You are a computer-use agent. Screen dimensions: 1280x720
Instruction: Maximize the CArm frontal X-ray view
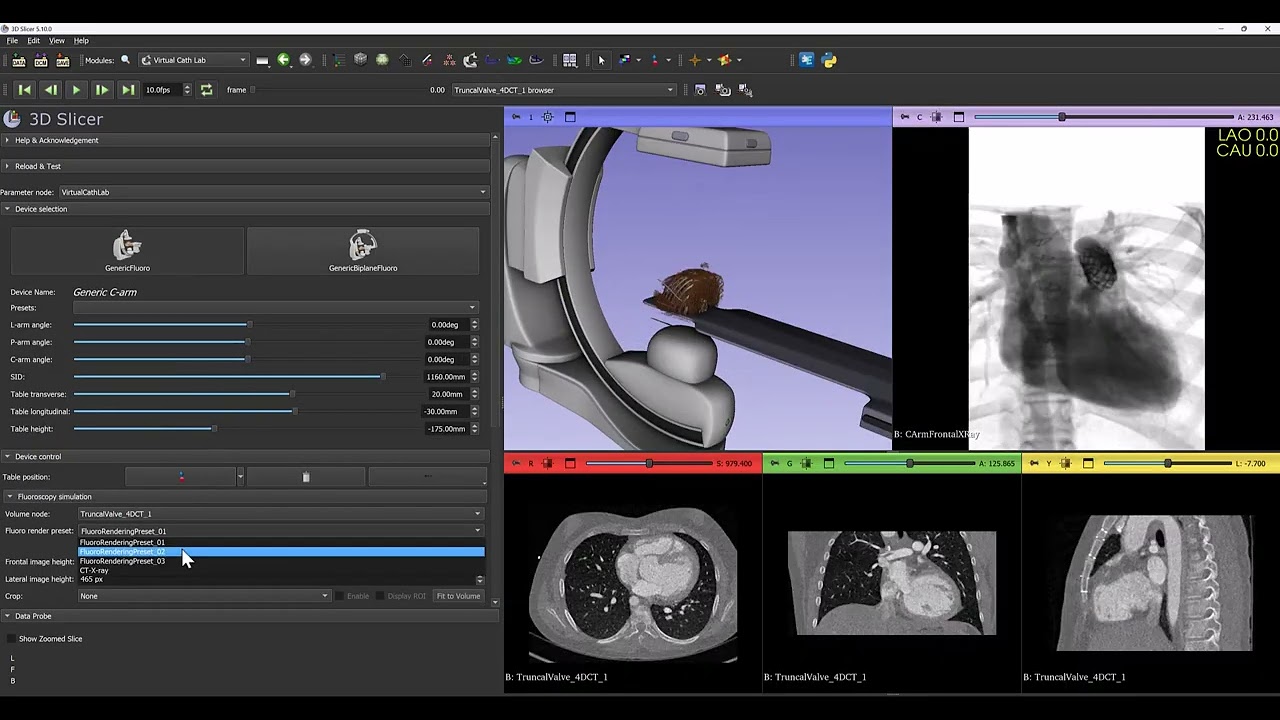click(x=959, y=117)
